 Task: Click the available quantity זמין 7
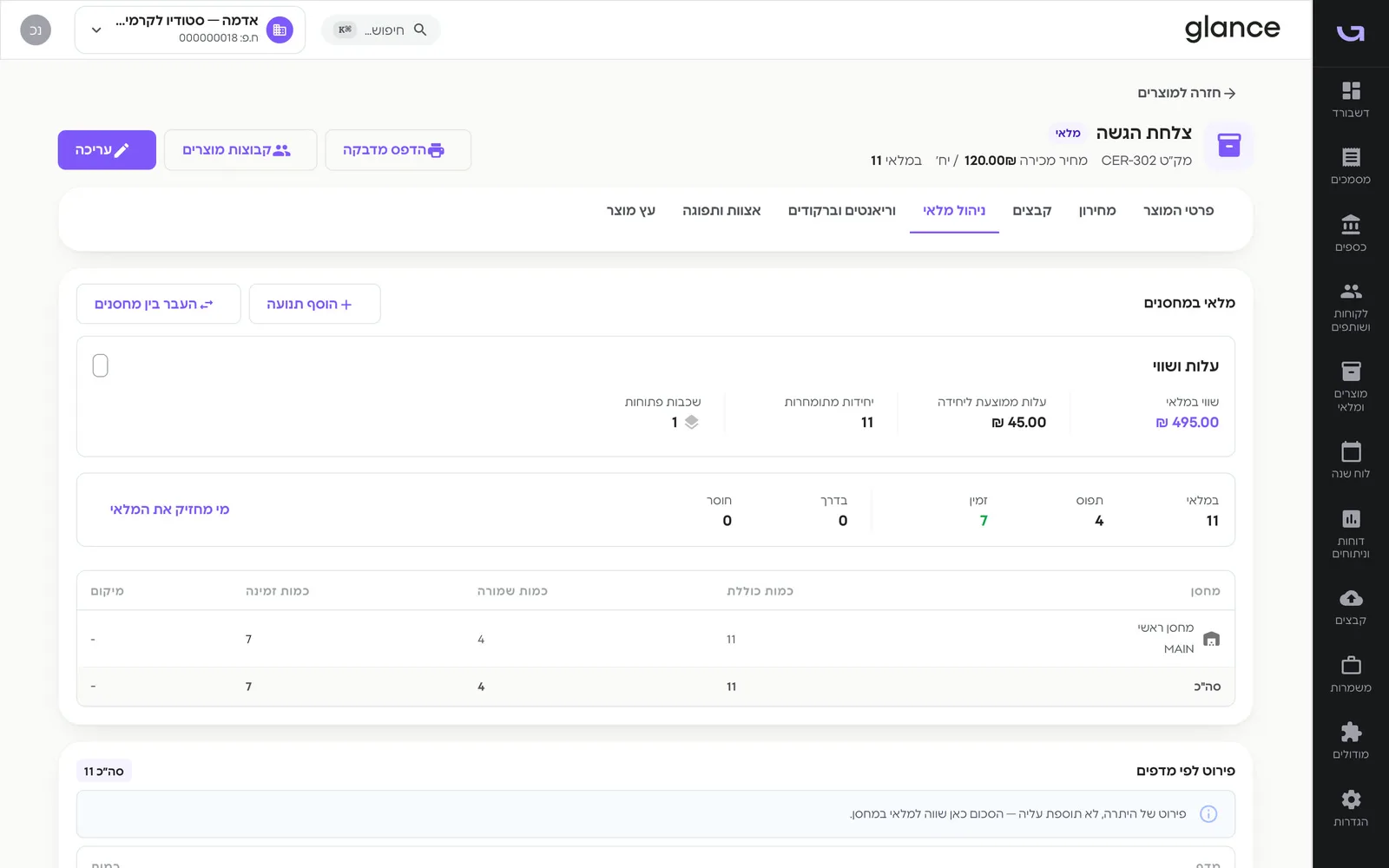[x=984, y=521]
